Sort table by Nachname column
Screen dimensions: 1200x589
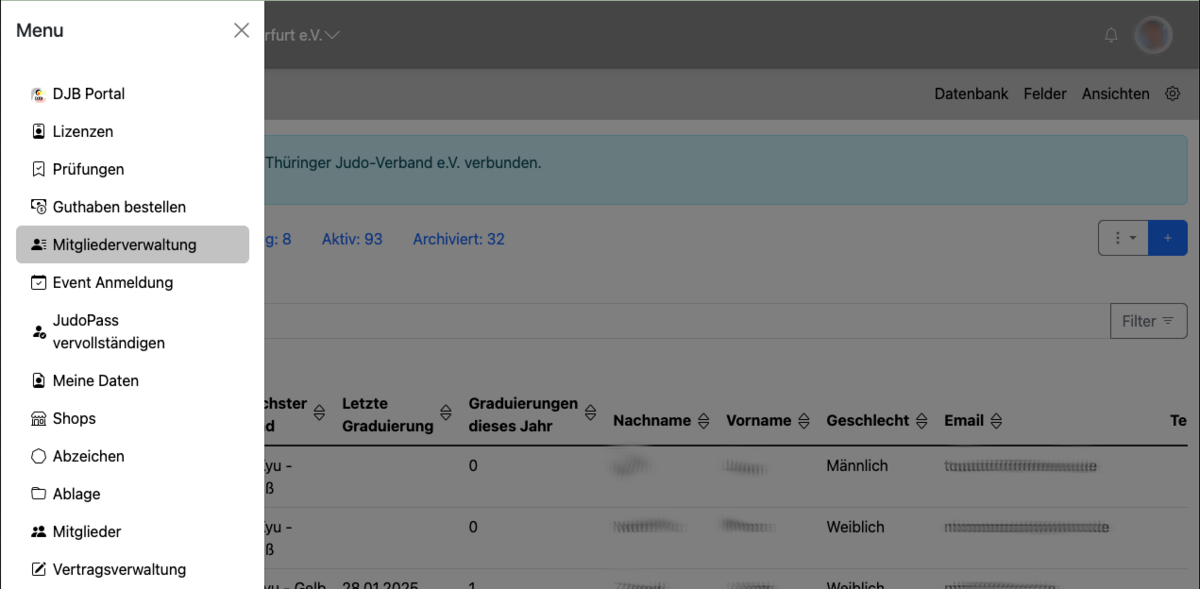coord(703,421)
